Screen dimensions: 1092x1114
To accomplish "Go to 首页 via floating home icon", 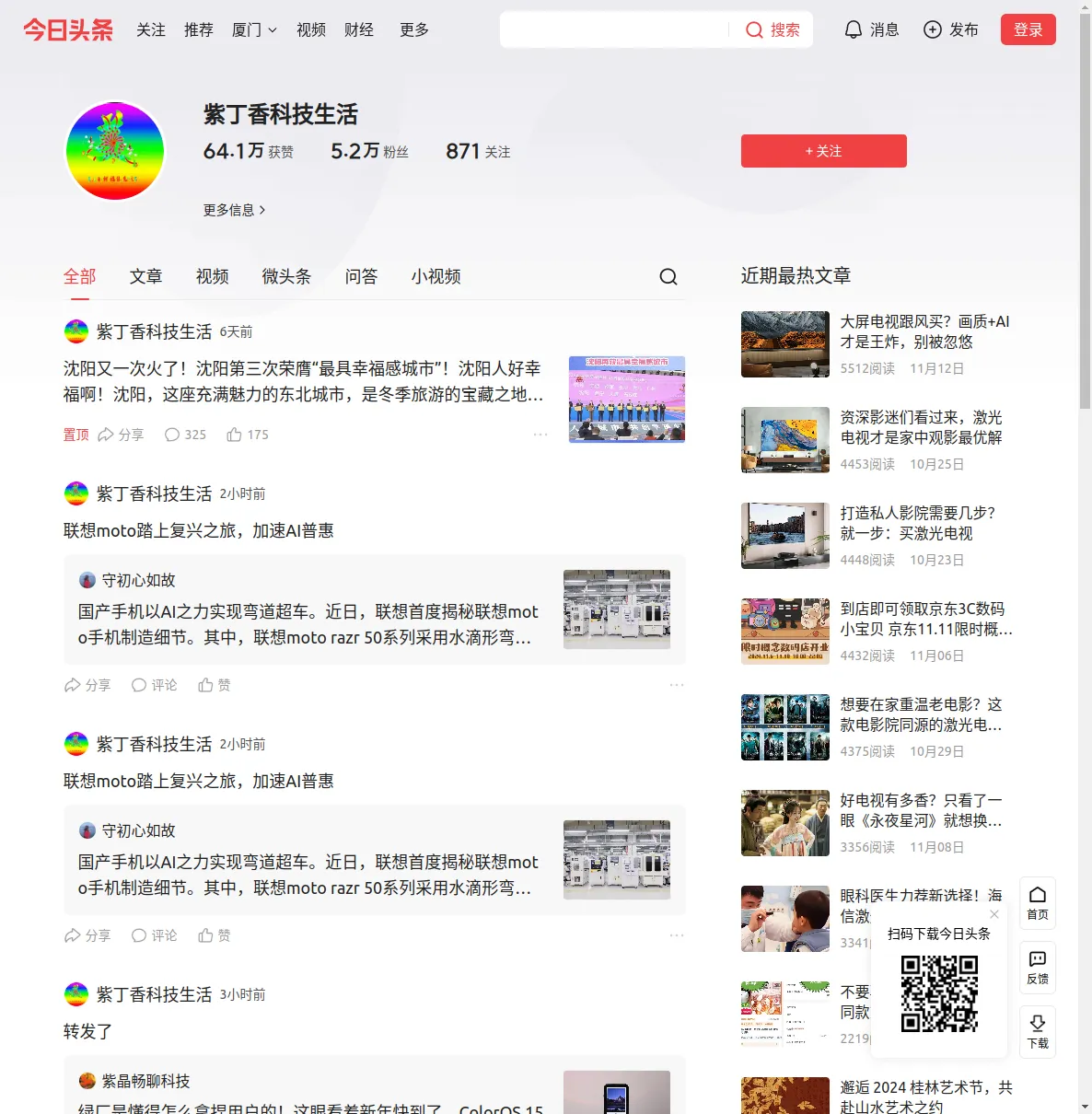I will pyautogui.click(x=1038, y=903).
